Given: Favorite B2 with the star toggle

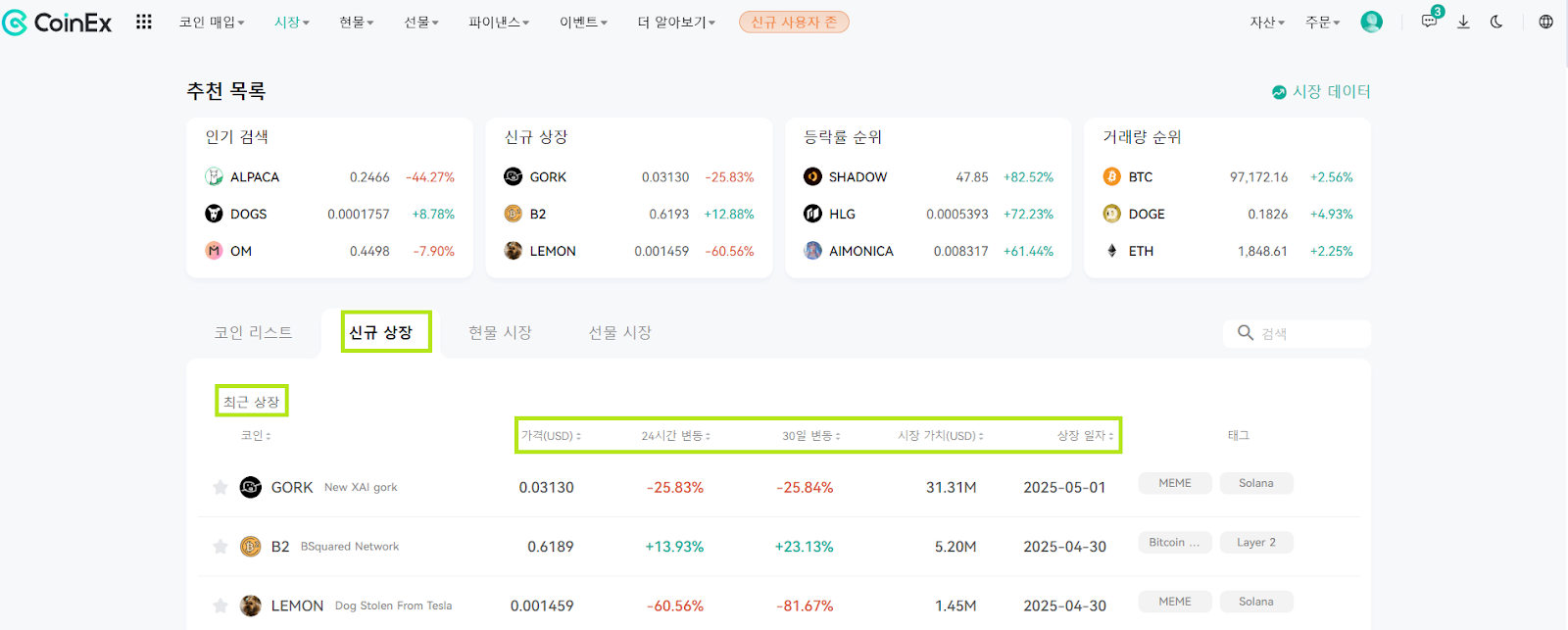Looking at the screenshot, I should pyautogui.click(x=220, y=547).
